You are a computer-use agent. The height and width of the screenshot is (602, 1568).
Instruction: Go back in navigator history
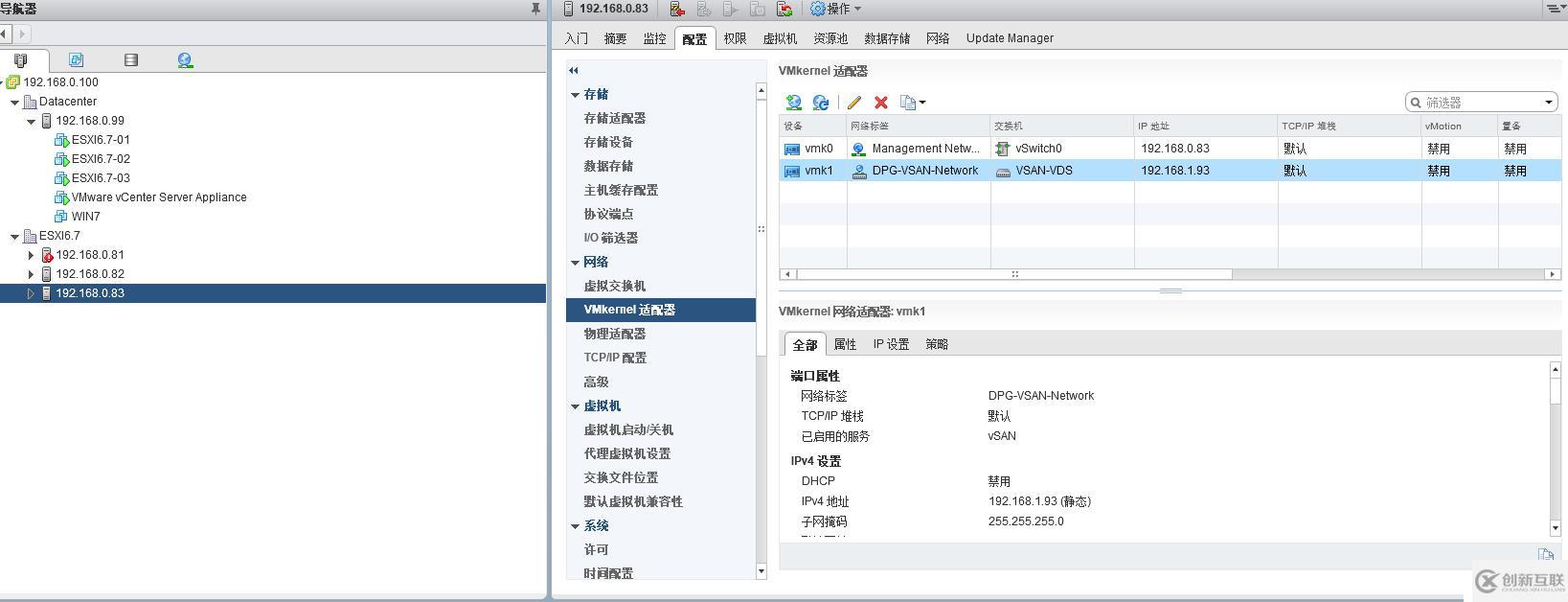point(5,34)
